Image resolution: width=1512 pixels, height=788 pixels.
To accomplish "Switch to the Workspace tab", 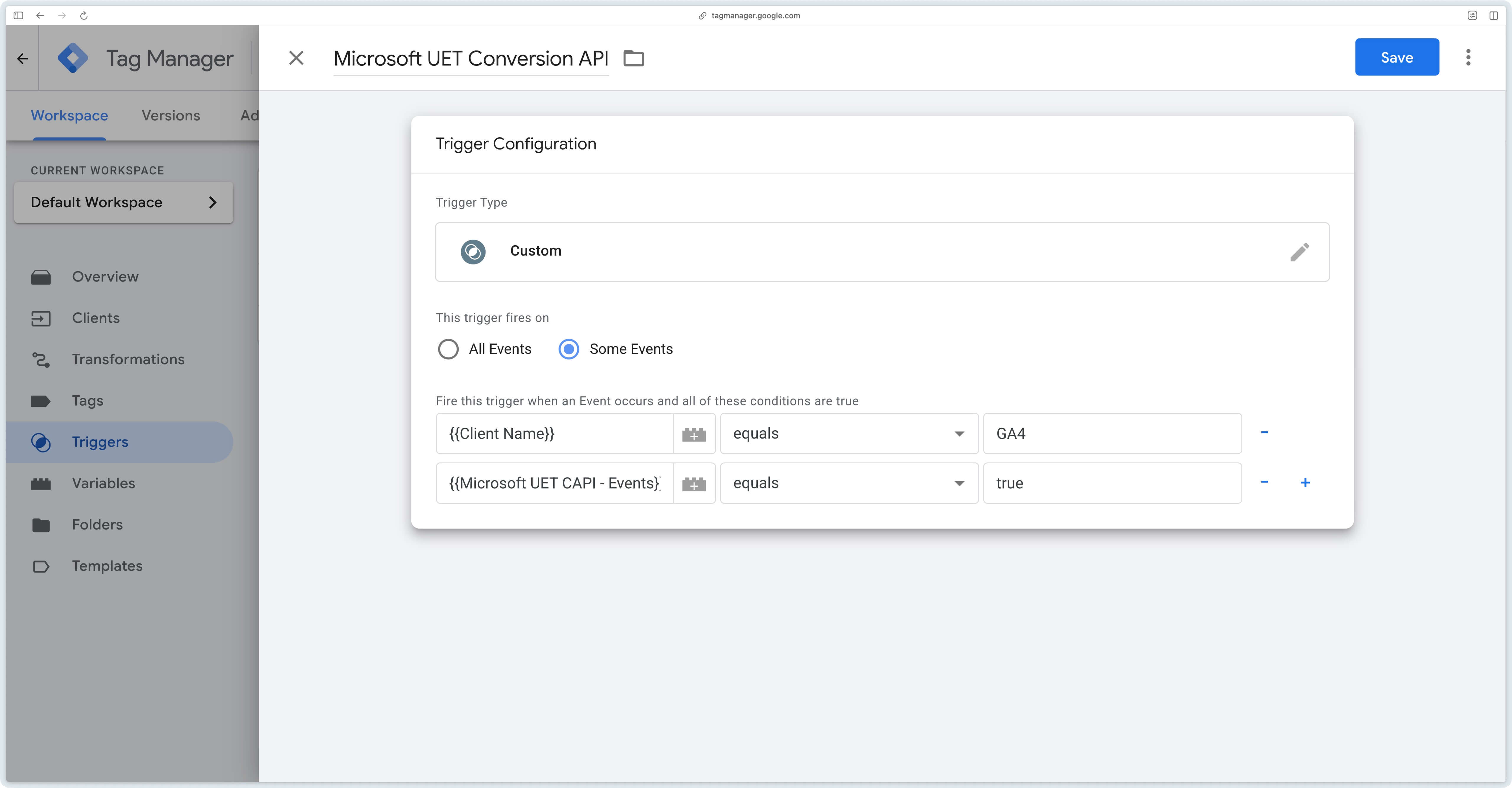I will [69, 115].
